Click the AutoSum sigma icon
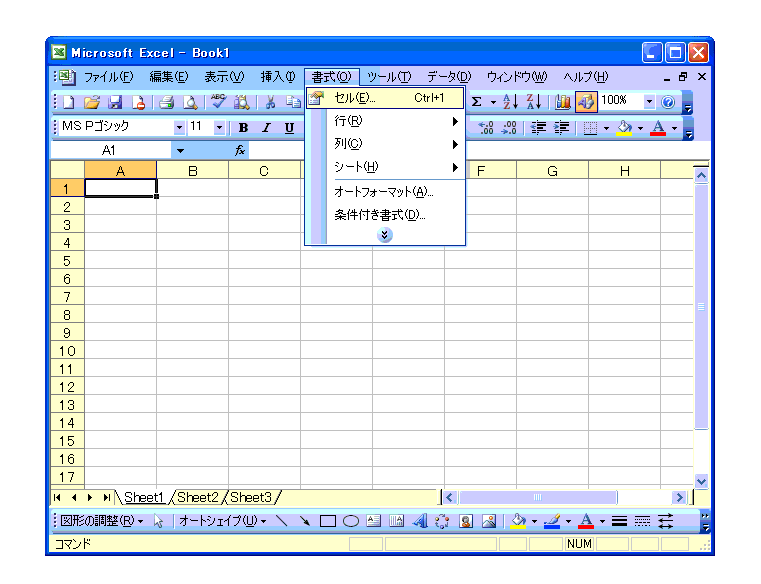 coord(477,101)
